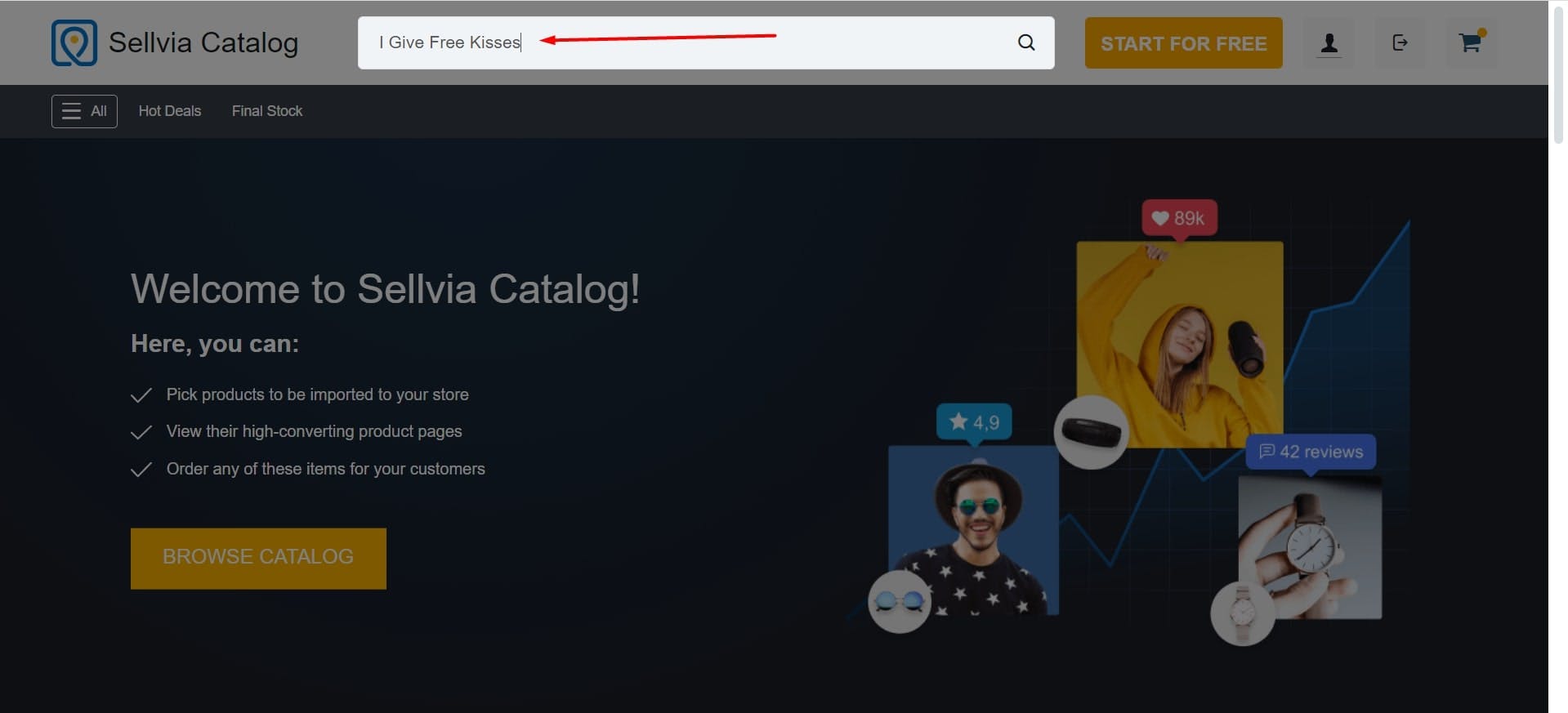The height and width of the screenshot is (713, 1568).
Task: Click the 42 reviews badge
Action: pyautogui.click(x=1311, y=452)
